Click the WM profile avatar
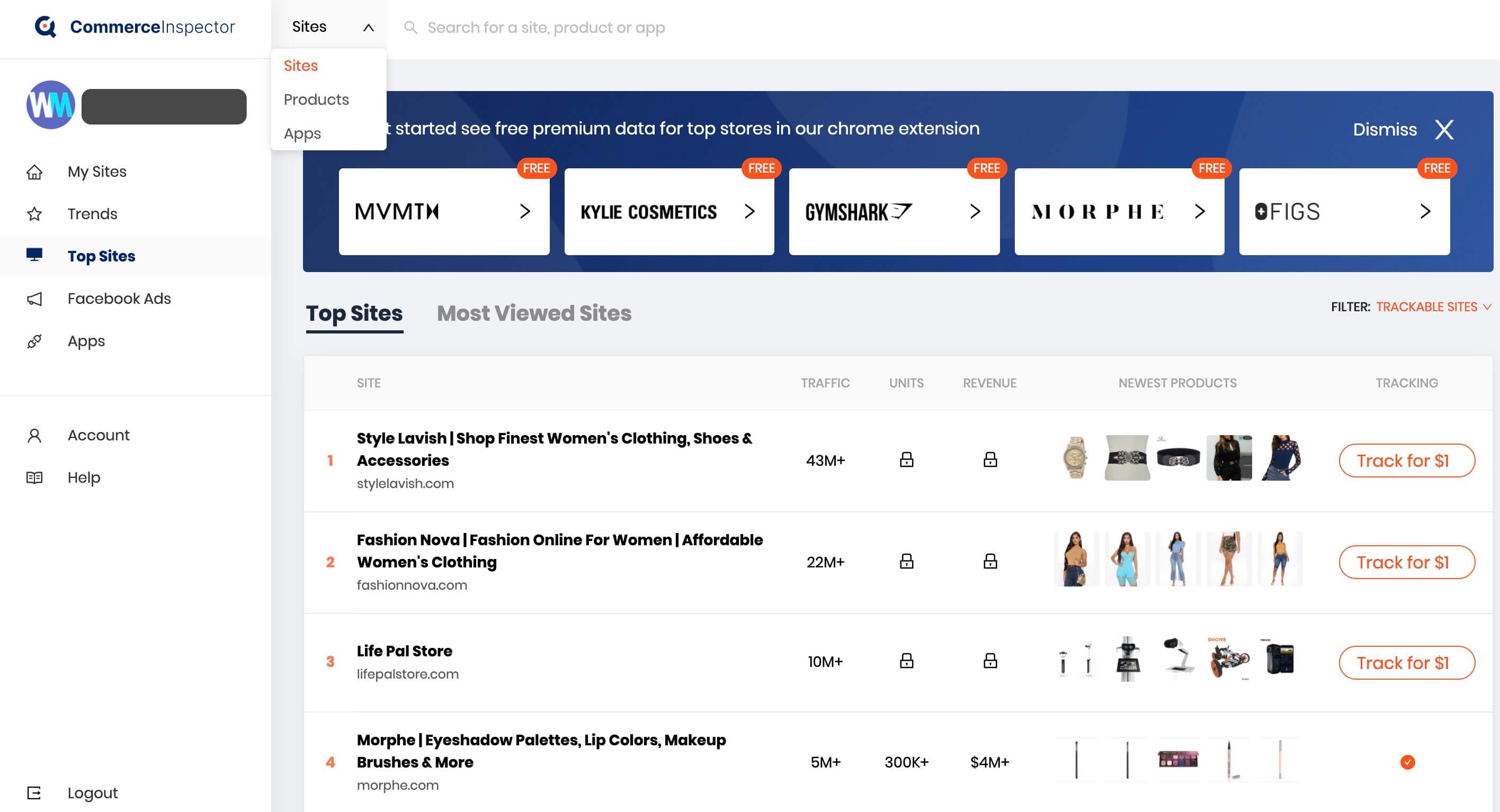Screen dimensions: 1500x812 click(51, 105)
